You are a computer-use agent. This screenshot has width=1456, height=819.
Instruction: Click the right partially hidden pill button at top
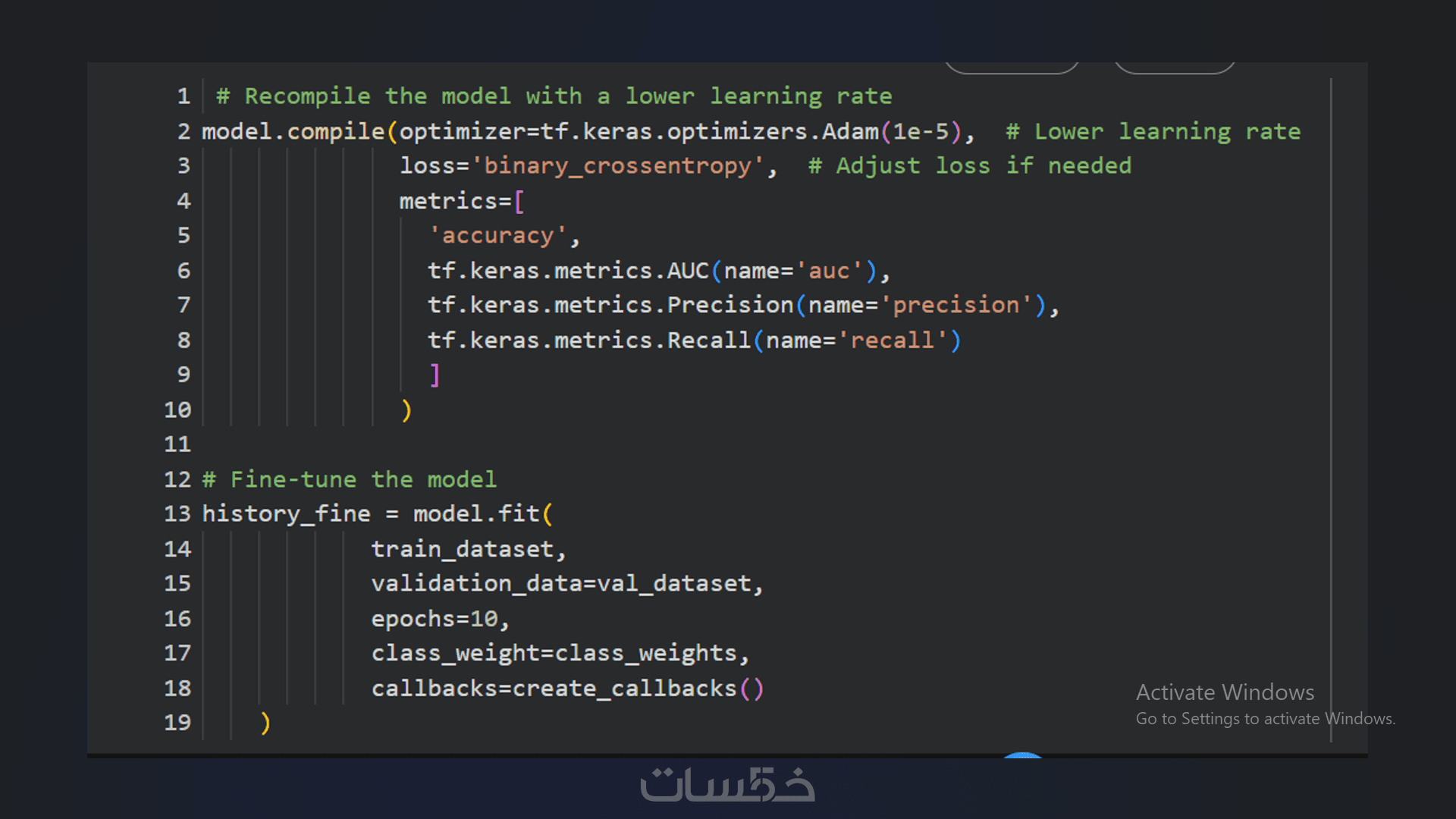(1174, 68)
